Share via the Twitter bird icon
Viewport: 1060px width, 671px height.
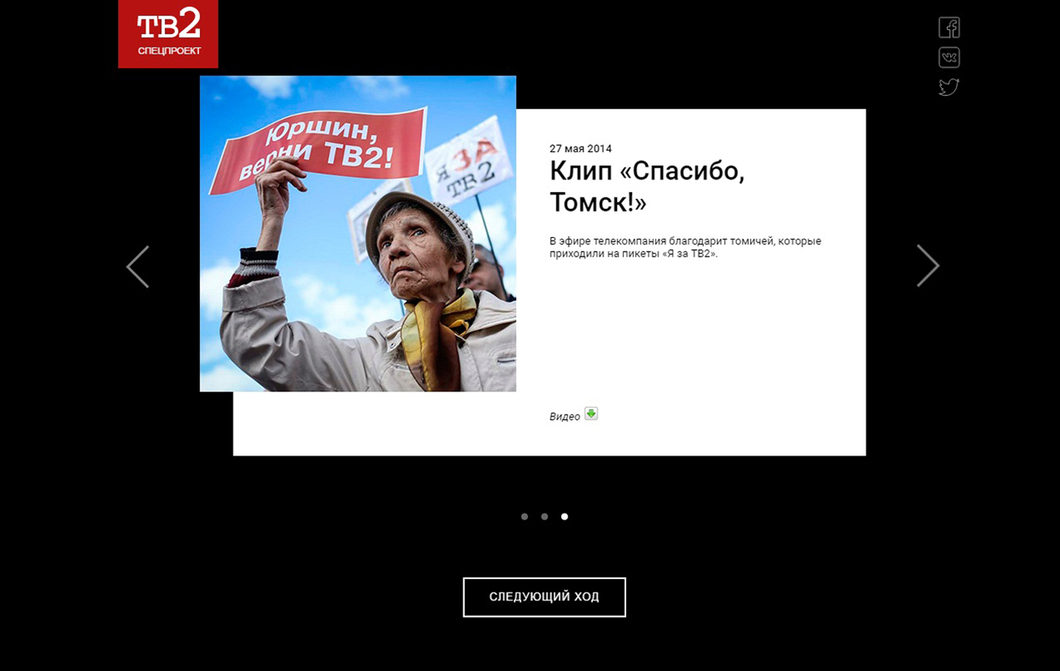(x=949, y=87)
